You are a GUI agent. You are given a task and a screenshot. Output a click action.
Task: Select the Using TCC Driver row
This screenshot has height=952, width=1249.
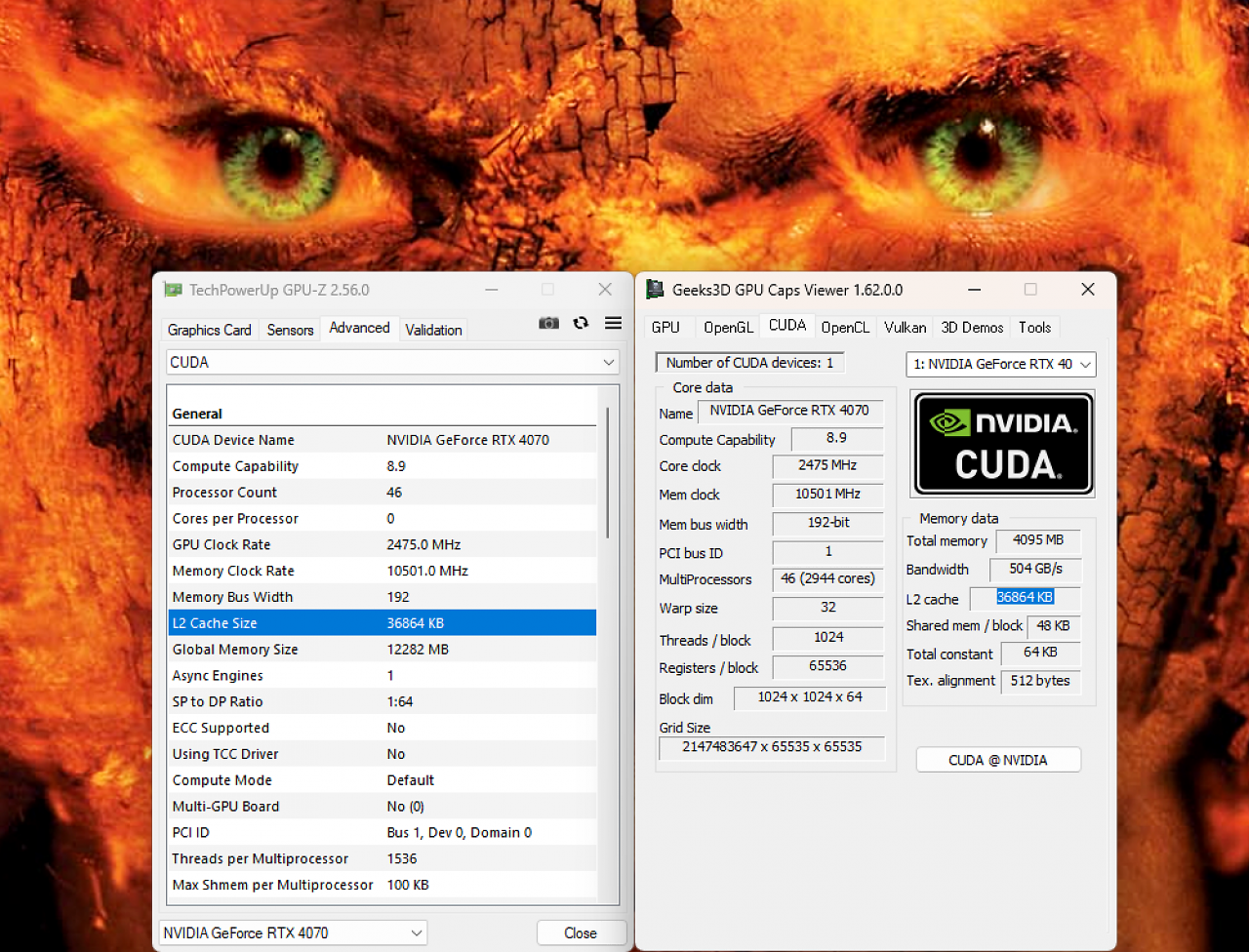pyautogui.click(x=383, y=754)
